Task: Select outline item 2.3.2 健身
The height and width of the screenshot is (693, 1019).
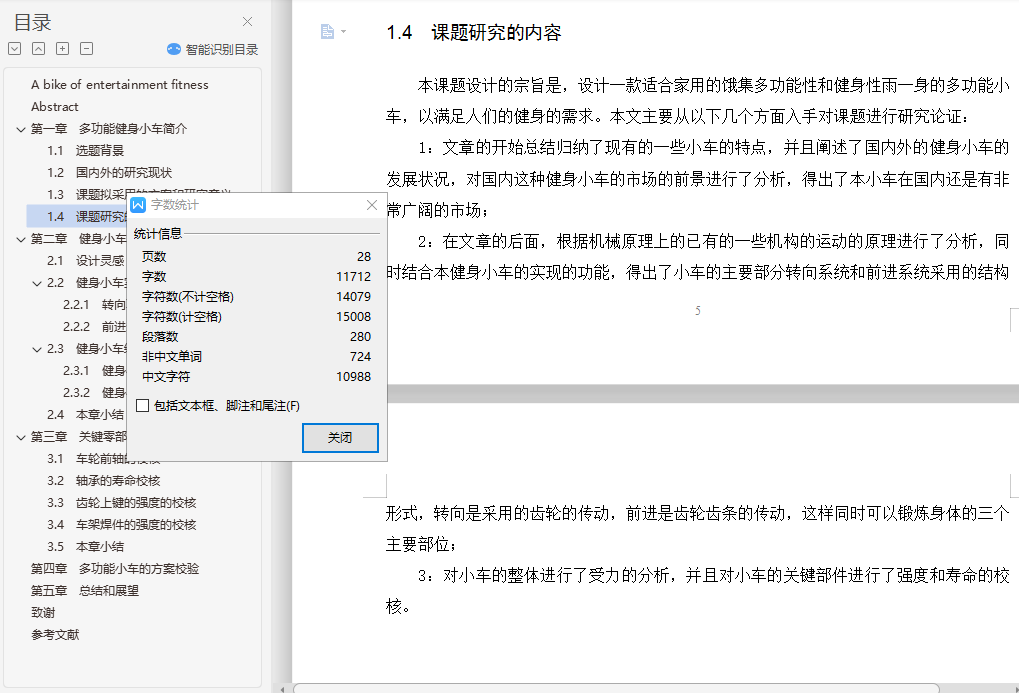Action: pyautogui.click(x=94, y=393)
